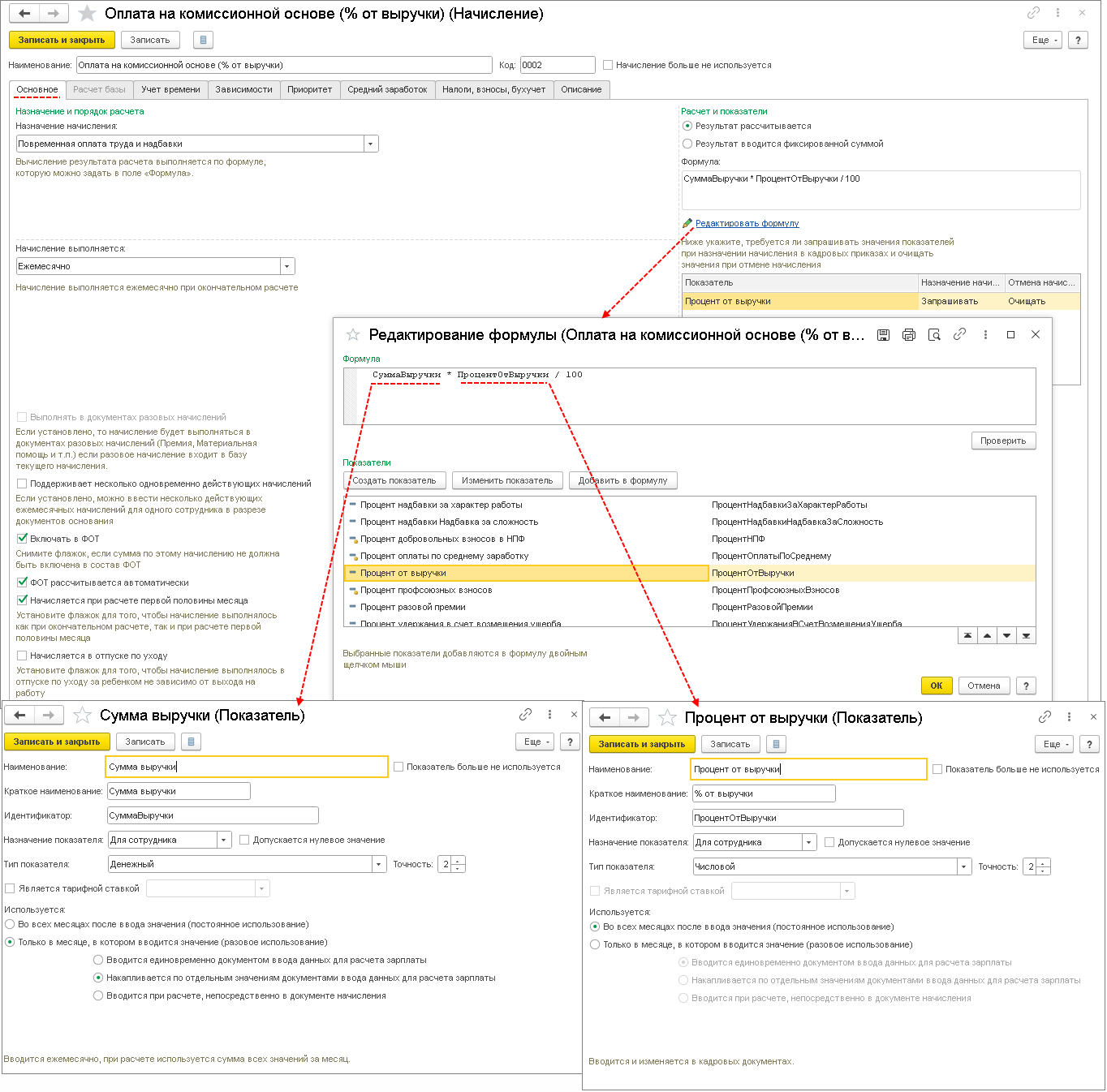Open Назначение показателя dropdown in Сумма выручки
1107x1092 pixels.
pos(224,840)
